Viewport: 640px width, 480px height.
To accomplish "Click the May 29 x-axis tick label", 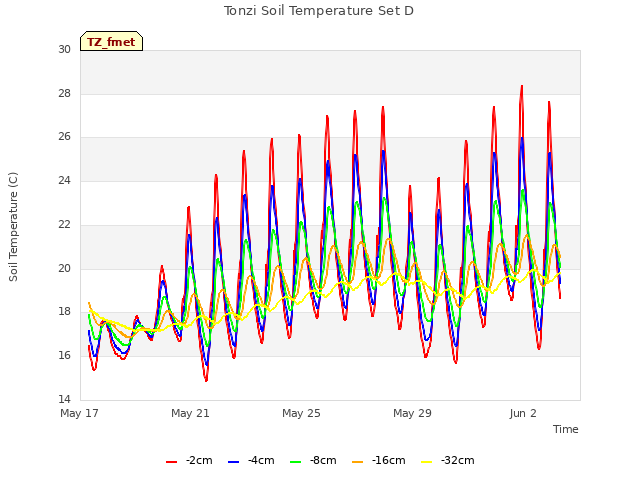I will 412,413.
